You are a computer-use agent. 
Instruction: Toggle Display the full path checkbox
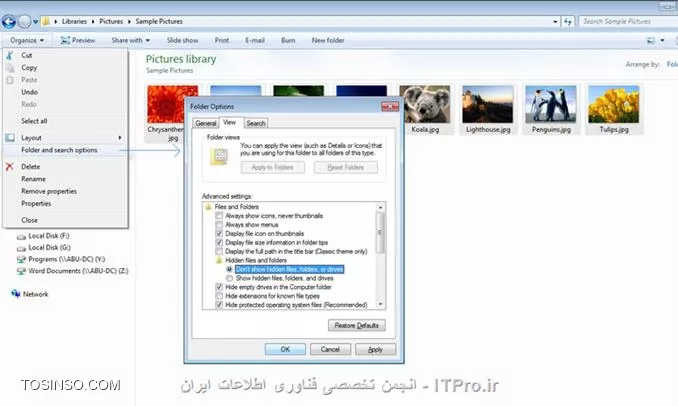[x=219, y=251]
